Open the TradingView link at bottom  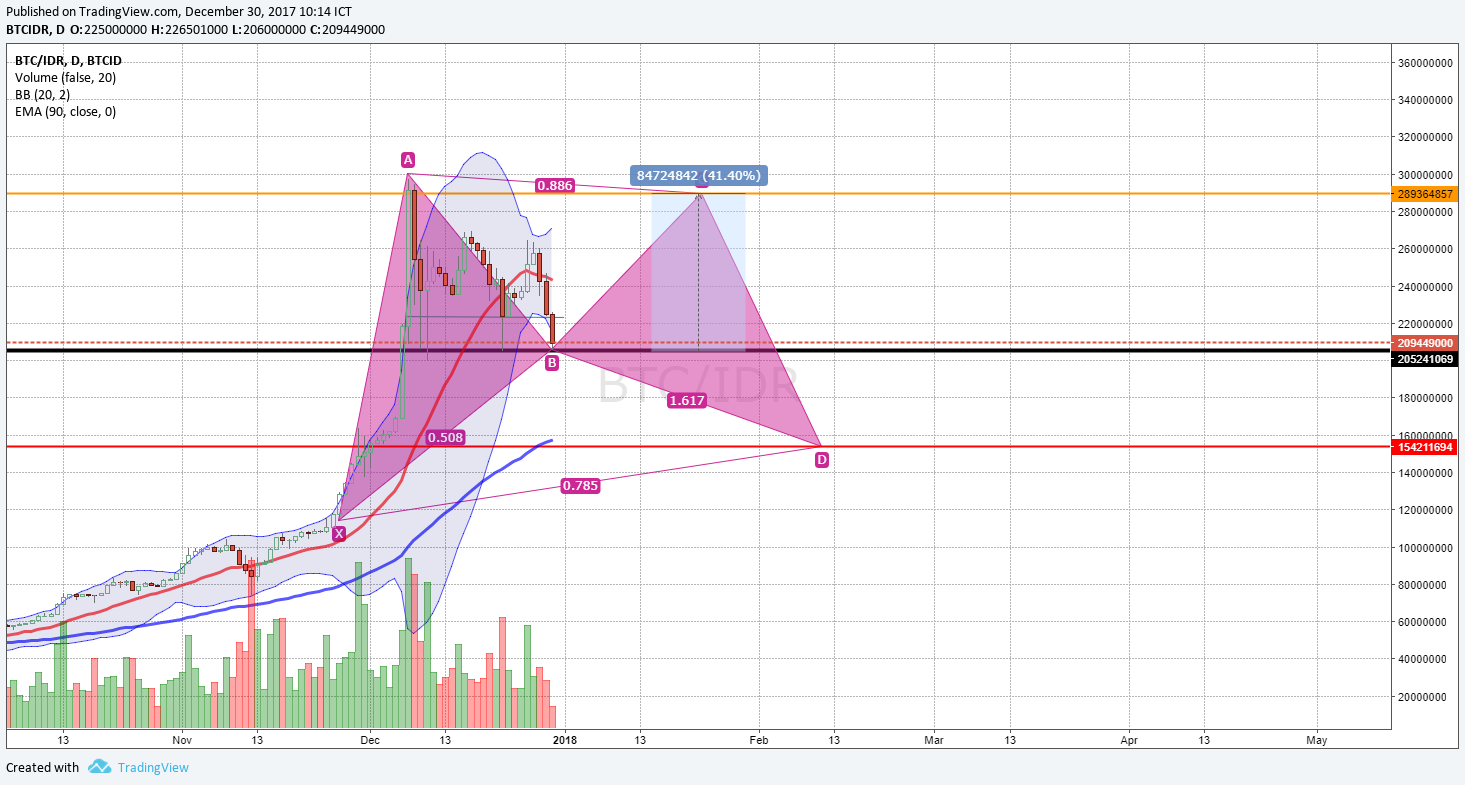coord(153,767)
